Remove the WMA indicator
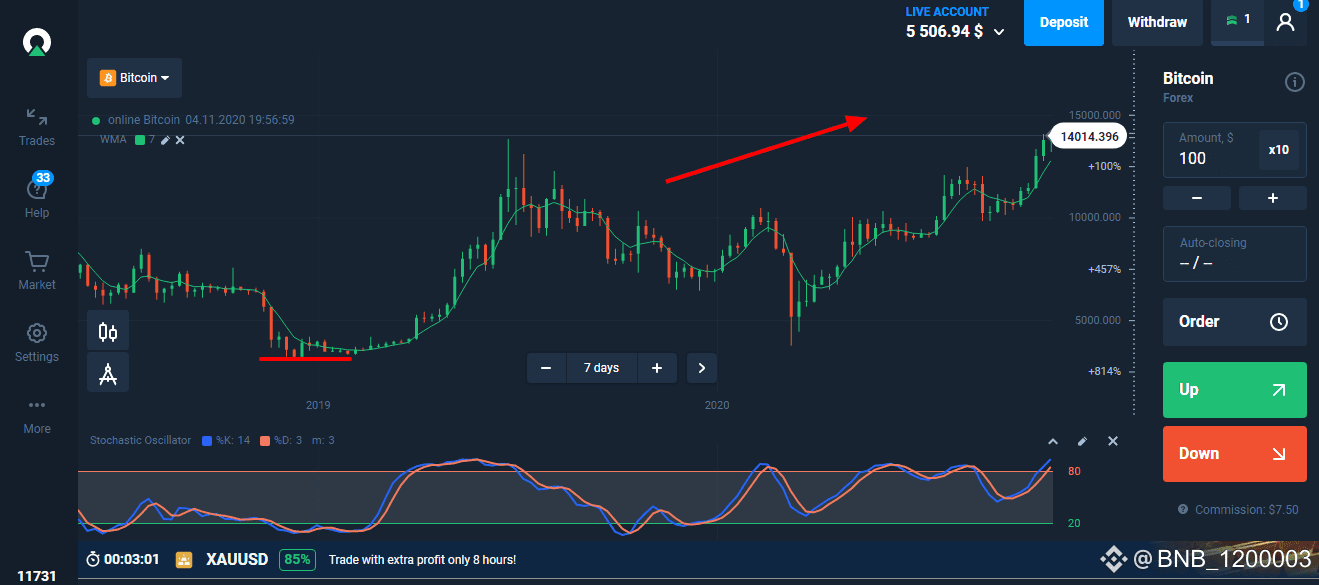 coord(180,140)
